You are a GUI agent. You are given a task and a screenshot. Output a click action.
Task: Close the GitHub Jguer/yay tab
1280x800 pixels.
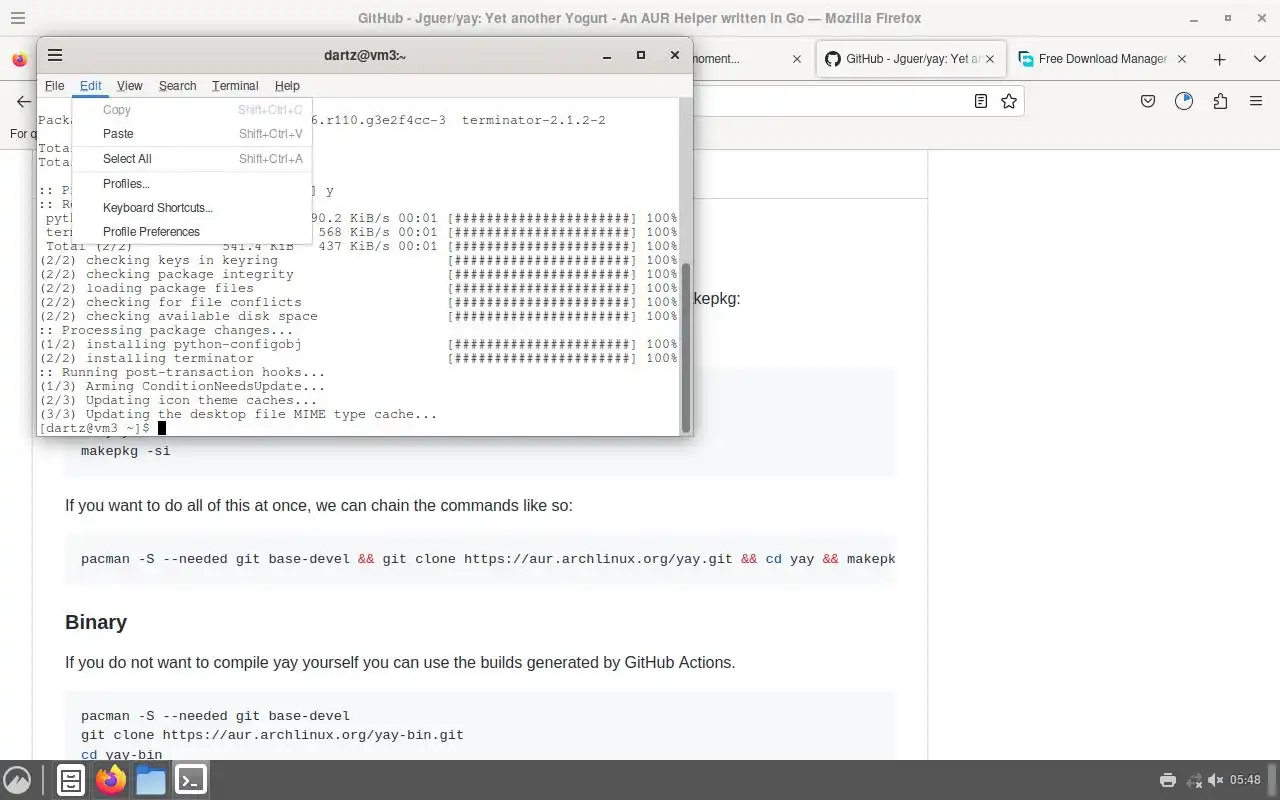(x=988, y=59)
